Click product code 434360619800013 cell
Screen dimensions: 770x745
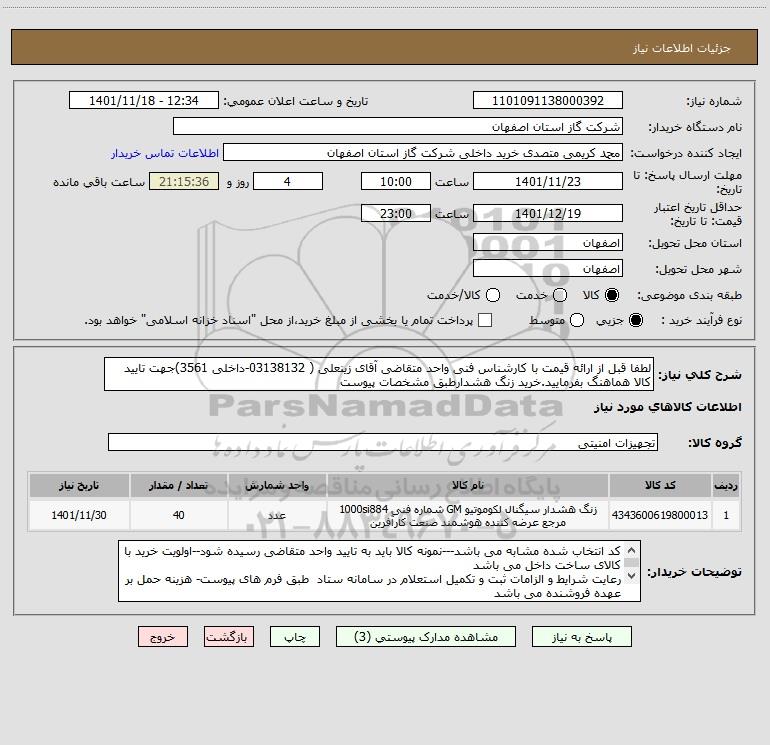(660, 515)
